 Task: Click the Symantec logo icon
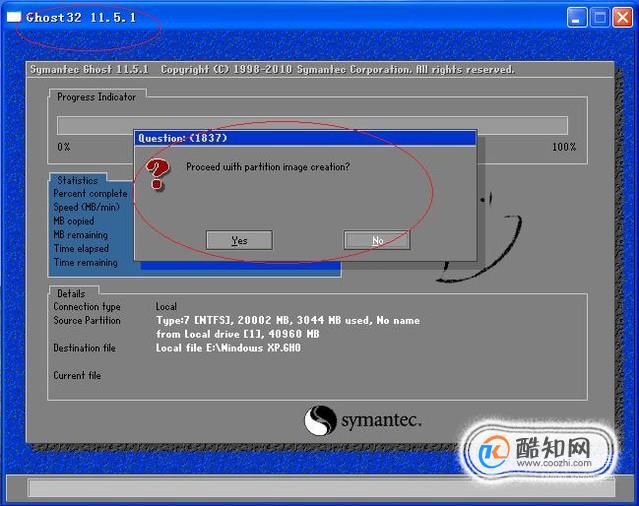[x=320, y=420]
